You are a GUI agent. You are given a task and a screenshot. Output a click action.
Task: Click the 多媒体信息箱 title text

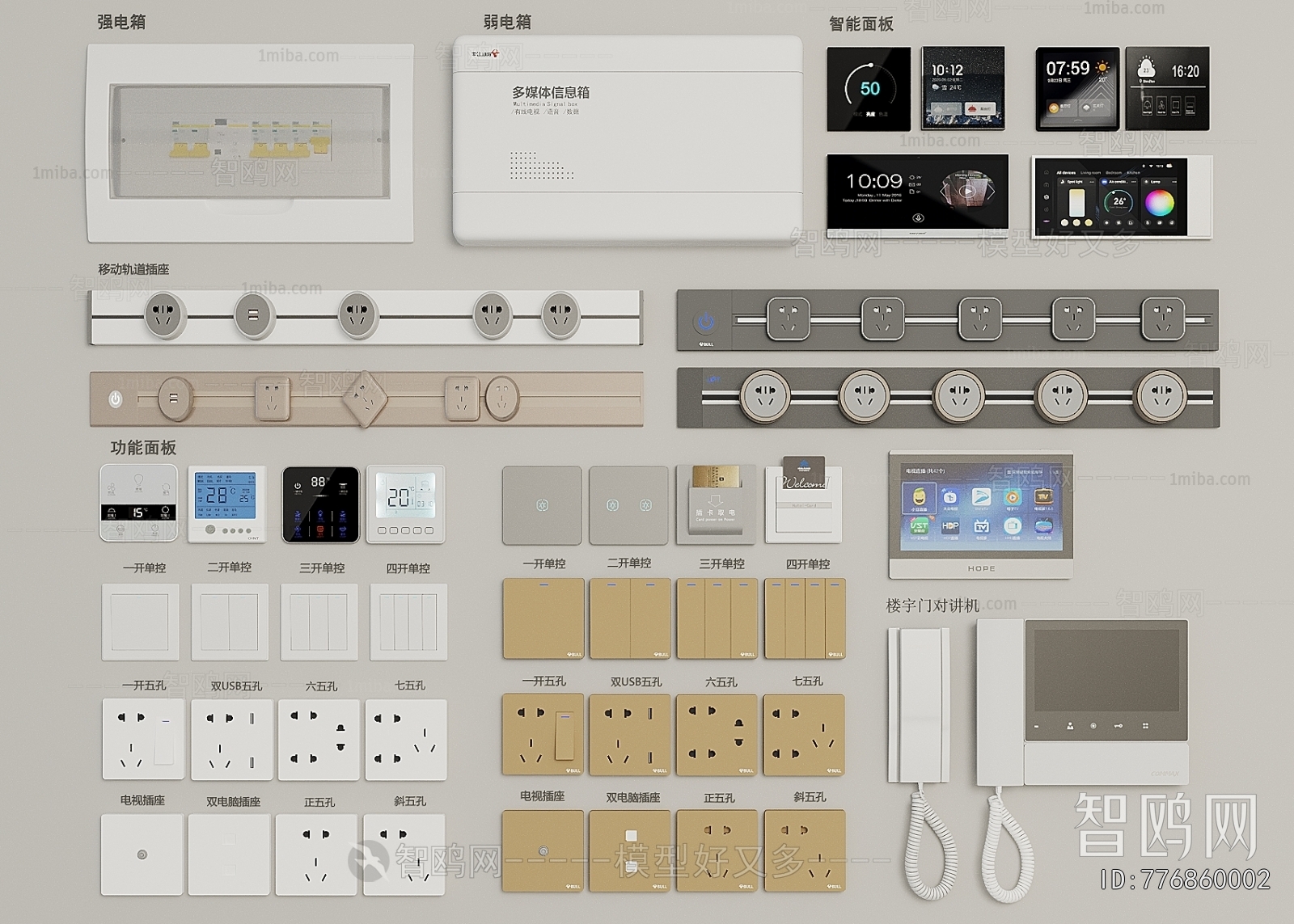(550, 92)
